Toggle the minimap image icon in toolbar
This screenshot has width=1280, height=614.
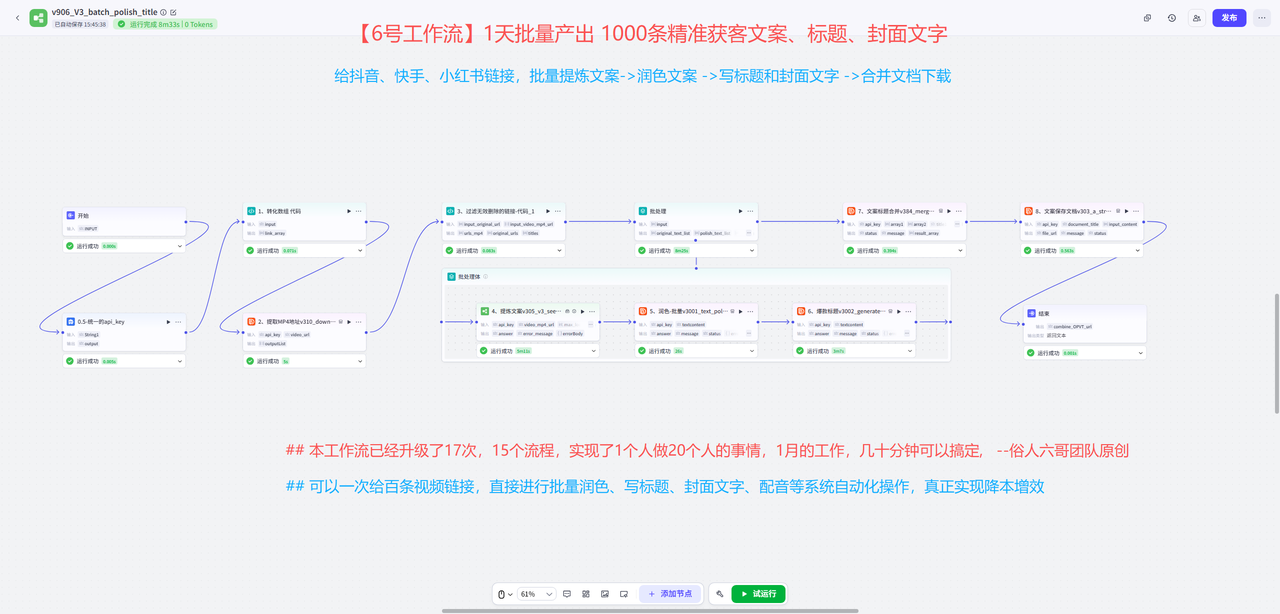605,594
